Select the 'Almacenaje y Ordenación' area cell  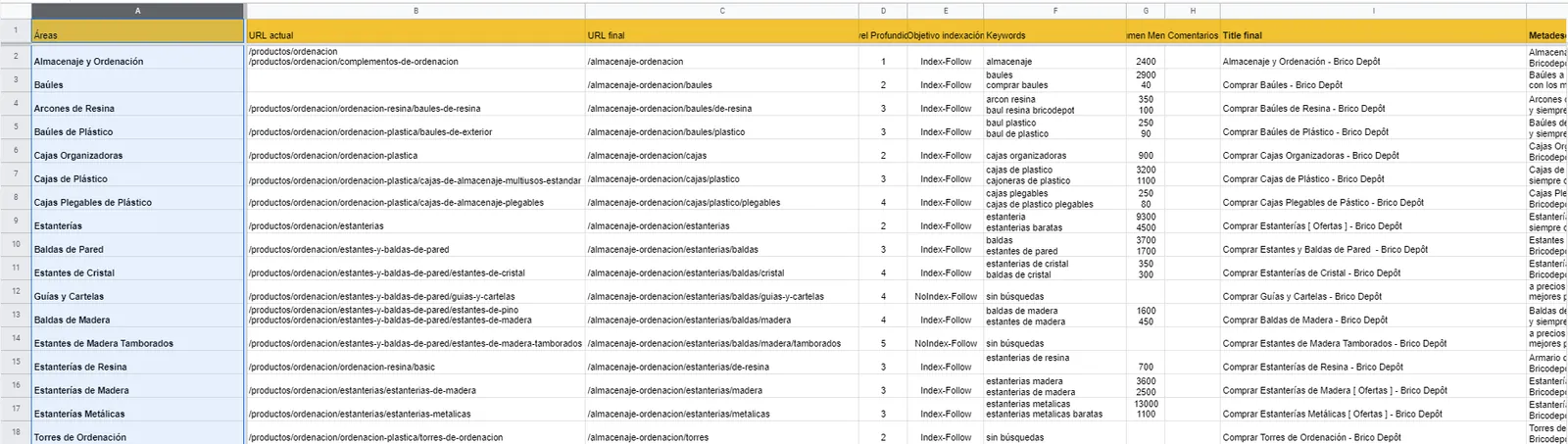[137, 57]
